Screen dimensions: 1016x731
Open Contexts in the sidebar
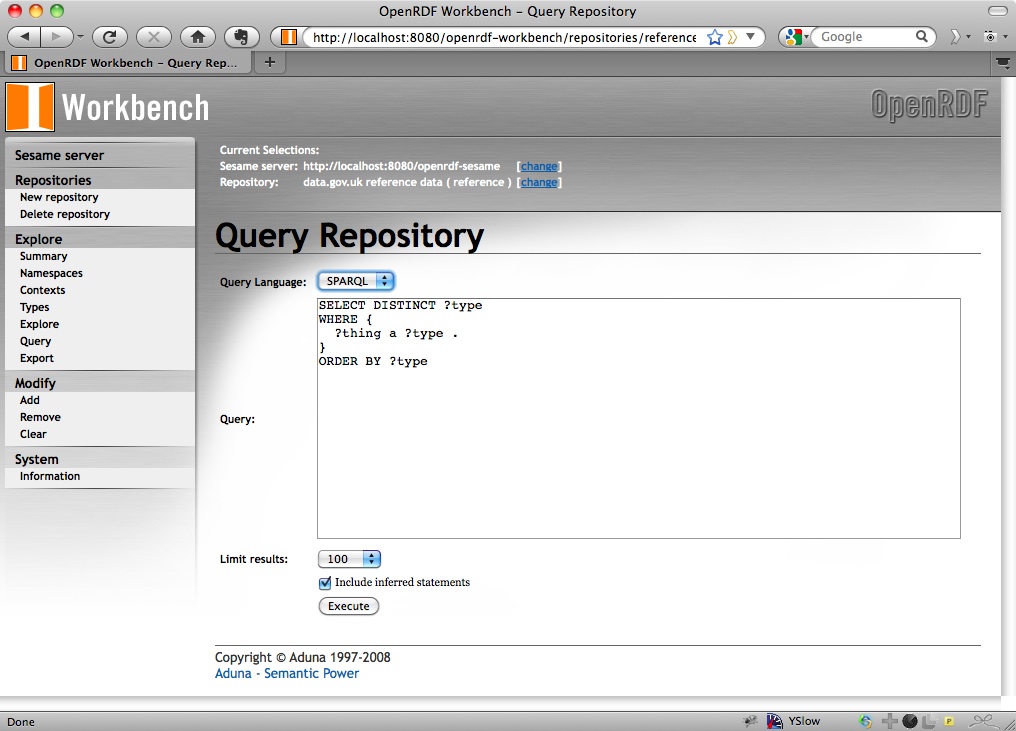tap(43, 290)
